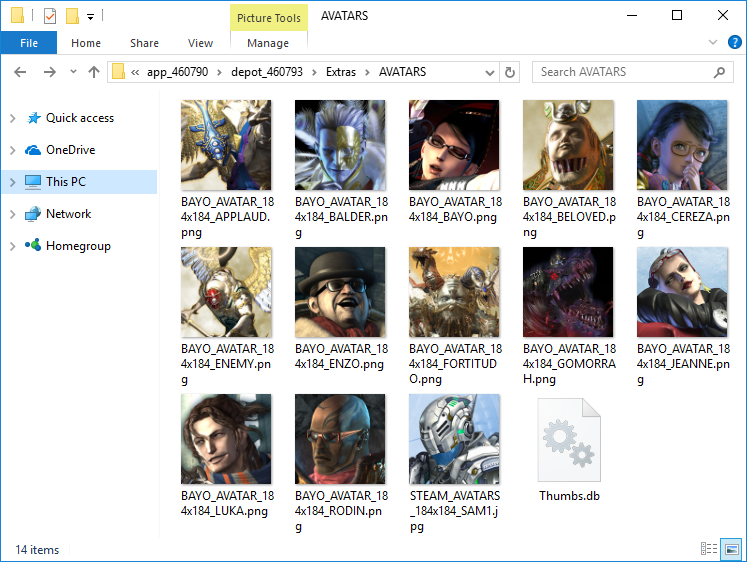Click the OneDrive cloud icon

click(x=33, y=150)
